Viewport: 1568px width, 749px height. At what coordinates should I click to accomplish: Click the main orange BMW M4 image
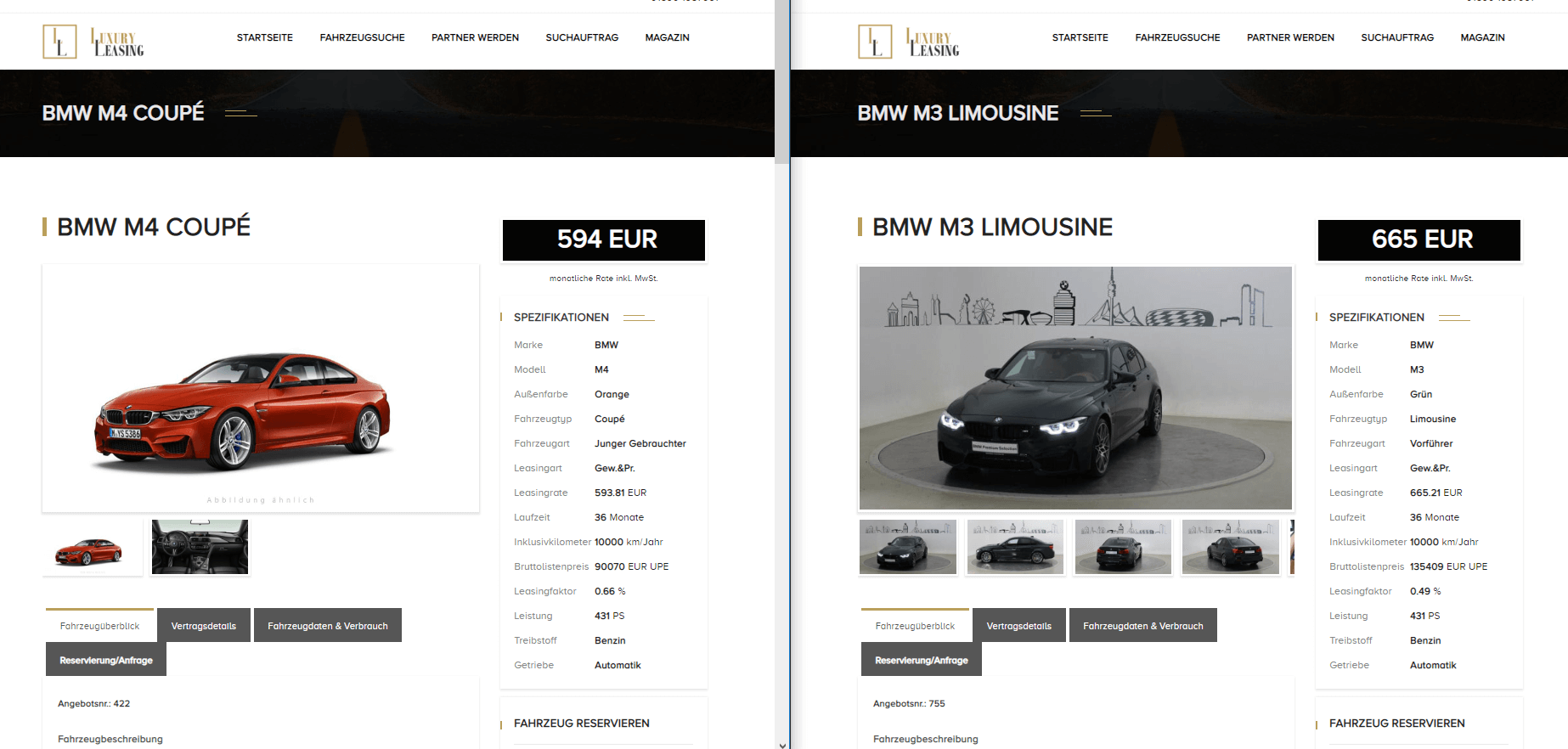pos(261,388)
